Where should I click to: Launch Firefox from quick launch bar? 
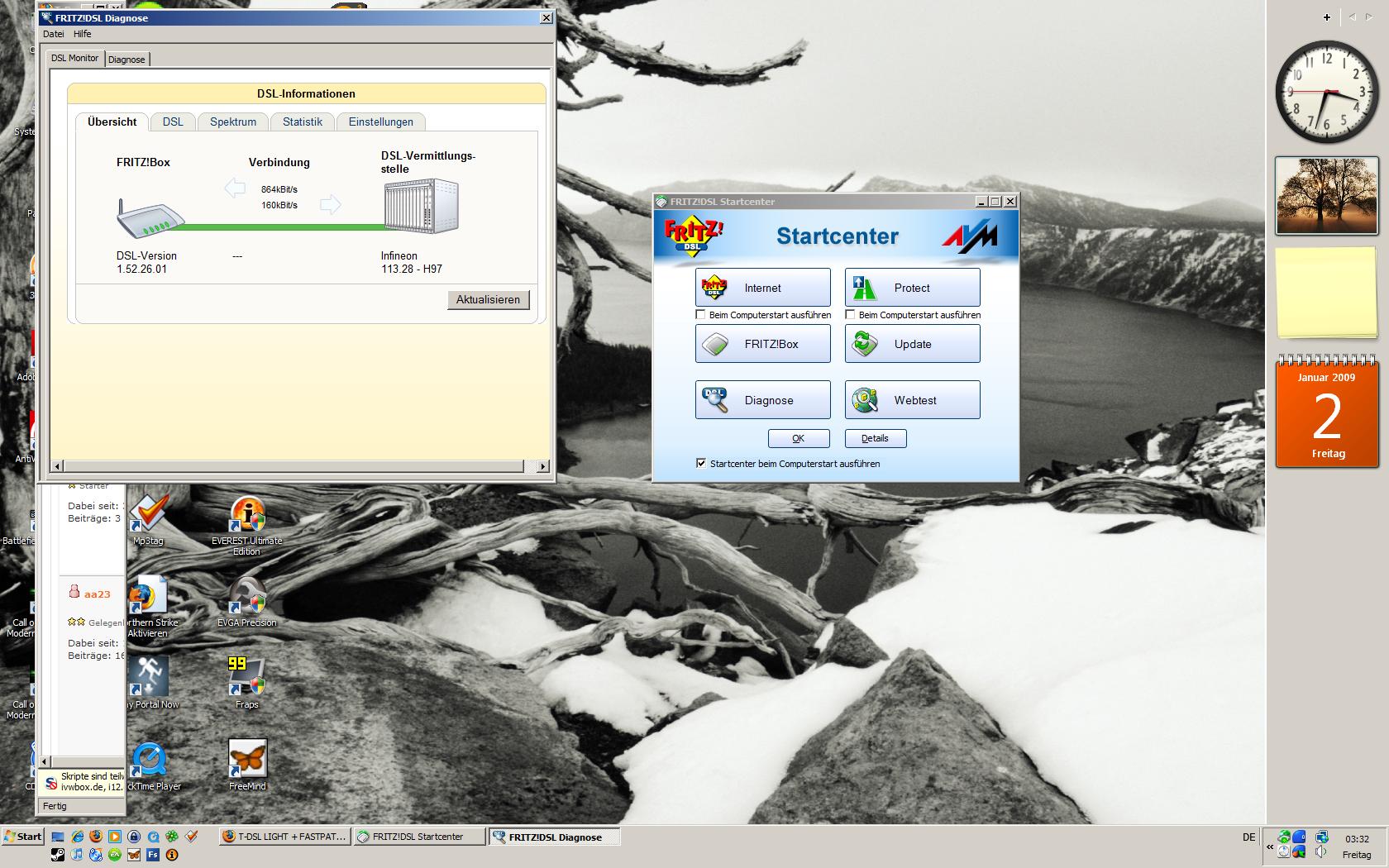click(97, 837)
